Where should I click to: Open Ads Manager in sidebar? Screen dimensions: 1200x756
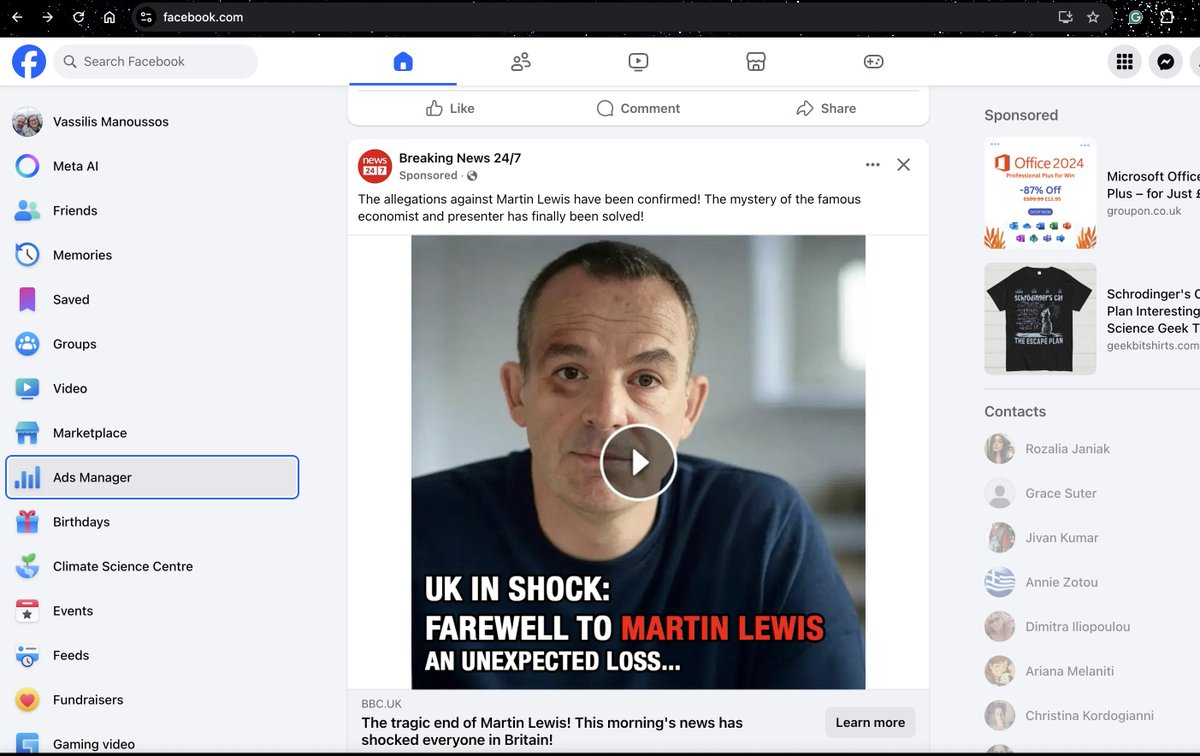[x=152, y=477]
